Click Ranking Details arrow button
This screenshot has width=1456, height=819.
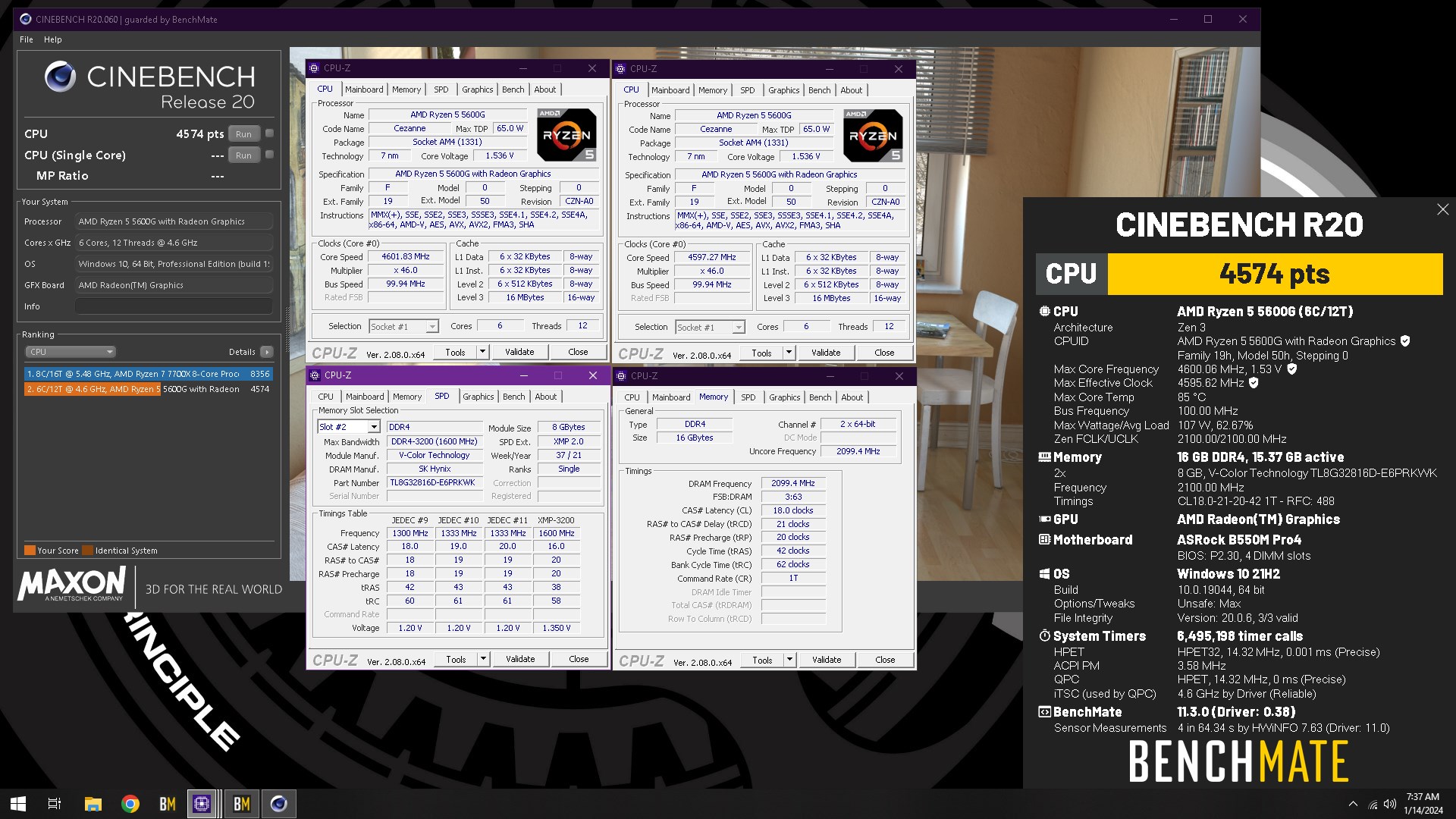click(x=267, y=352)
